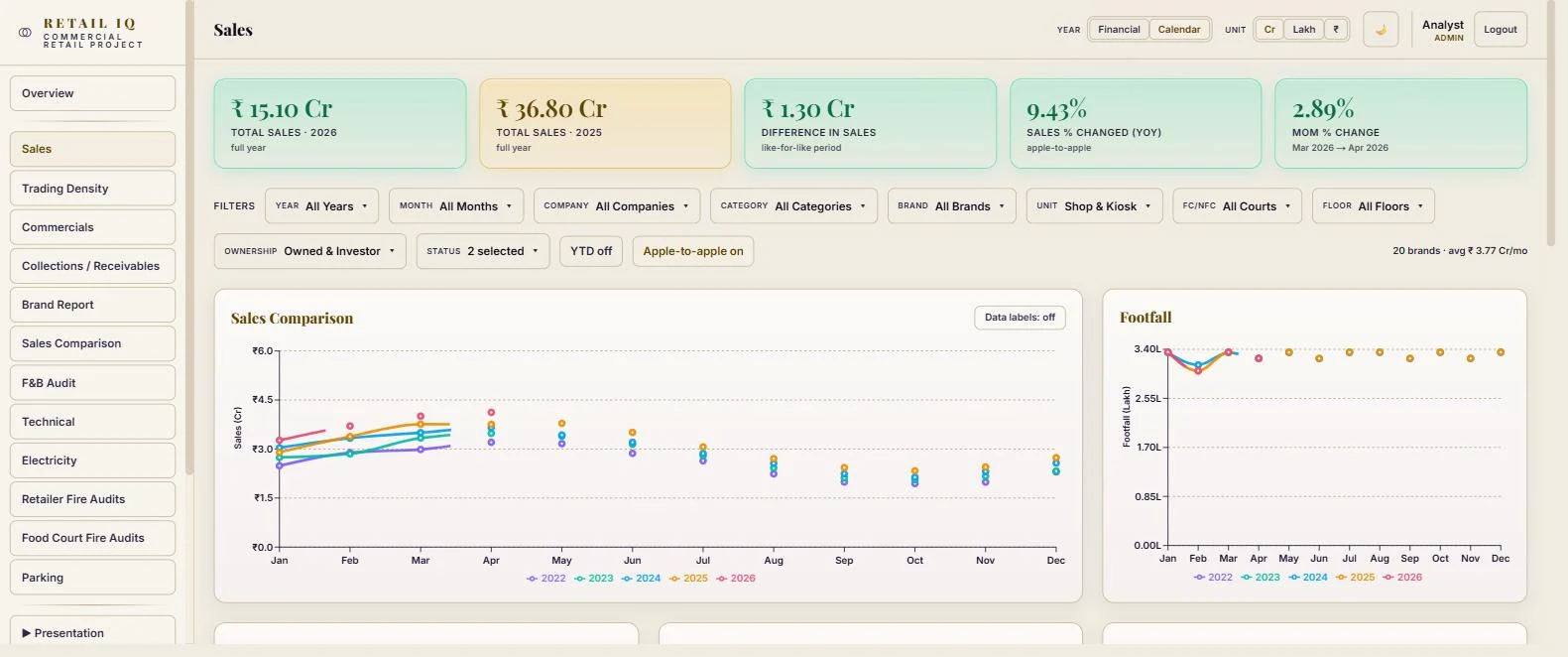
Task: Open Parking page
Action: [x=92, y=578]
